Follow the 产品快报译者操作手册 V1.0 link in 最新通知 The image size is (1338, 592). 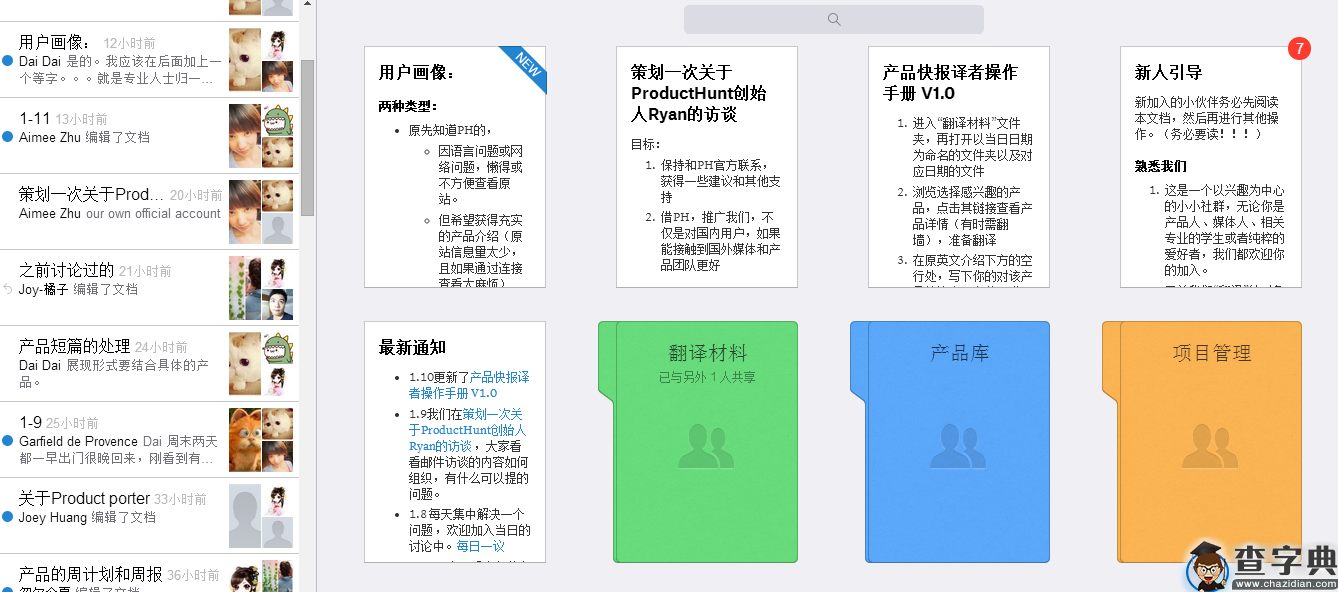pos(469,385)
